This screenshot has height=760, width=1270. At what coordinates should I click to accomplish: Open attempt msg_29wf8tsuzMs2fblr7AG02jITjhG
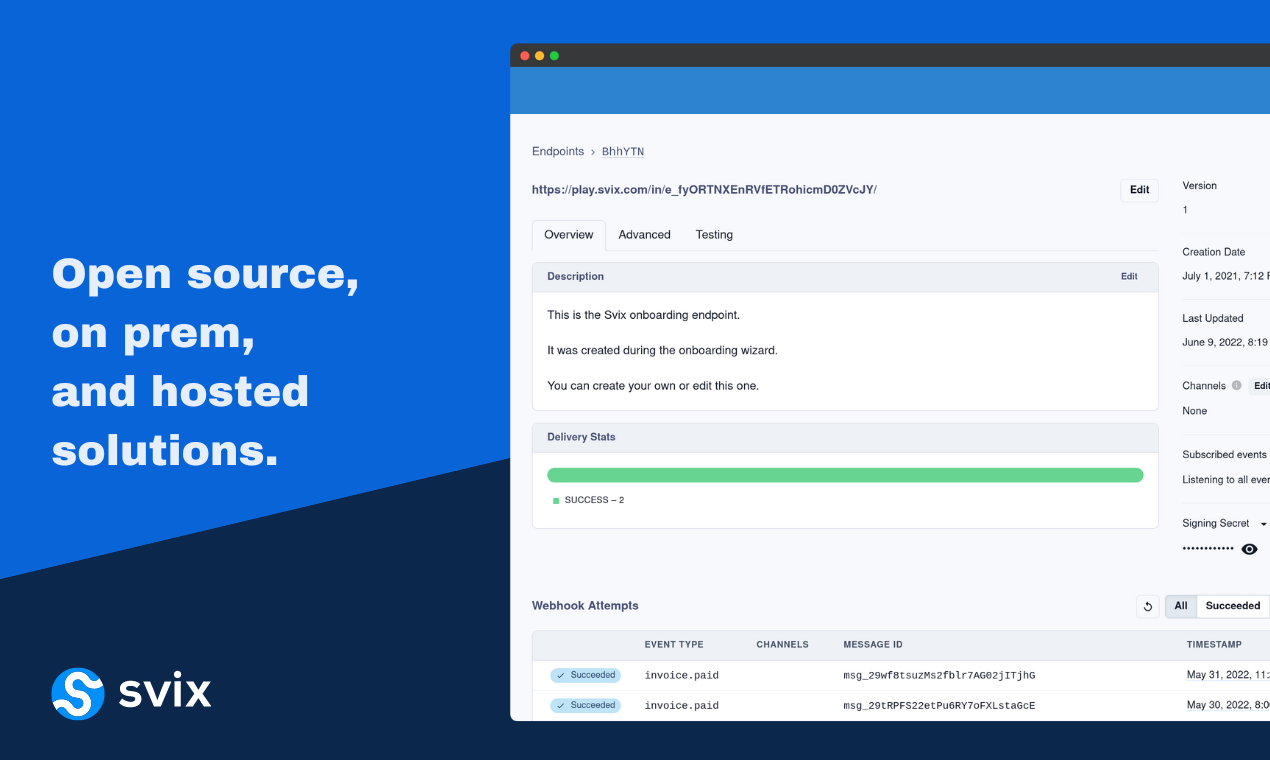tap(939, 676)
